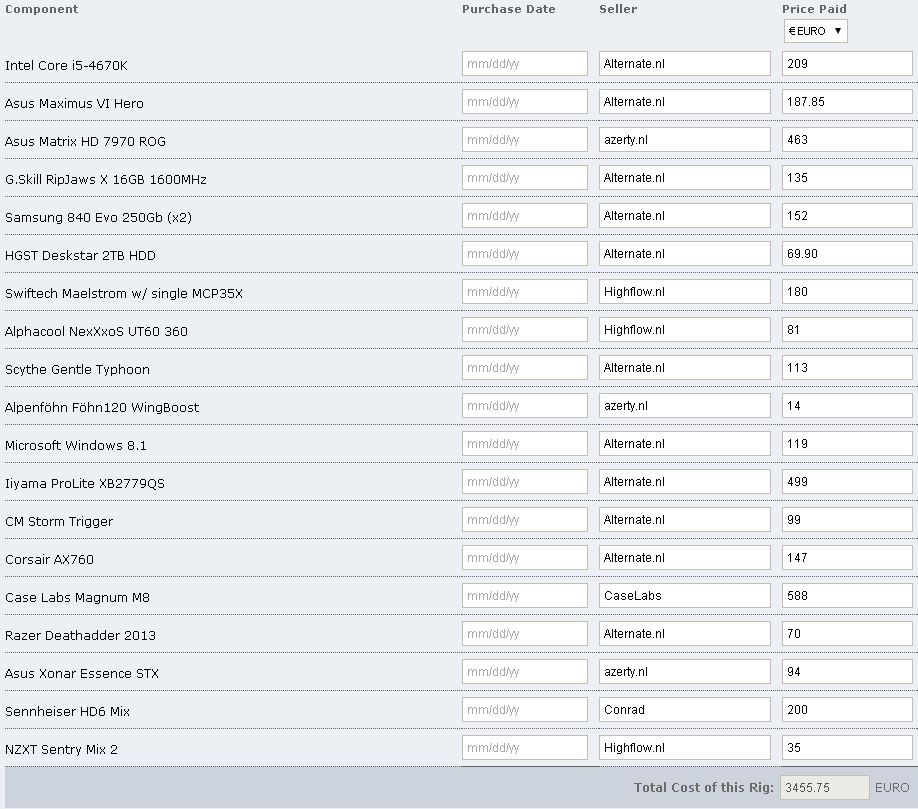Edit price paid for HGST Deskstar 2TB HDD
Screen dimensions: 918x809
coord(847,254)
